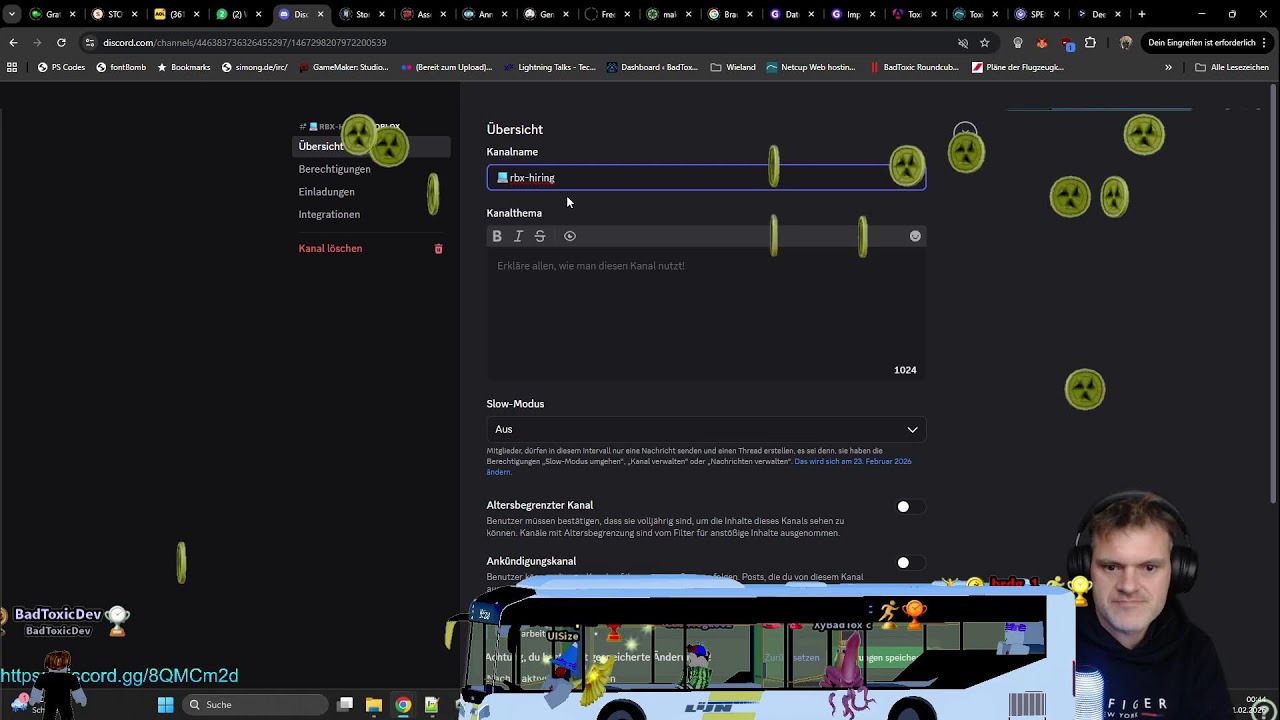Open the PS Codes bookmark
This screenshot has width=1280, height=720.
tap(61, 67)
